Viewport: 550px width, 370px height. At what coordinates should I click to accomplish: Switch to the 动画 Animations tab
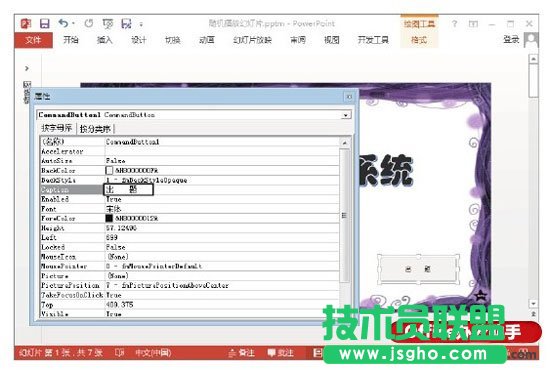pos(207,40)
